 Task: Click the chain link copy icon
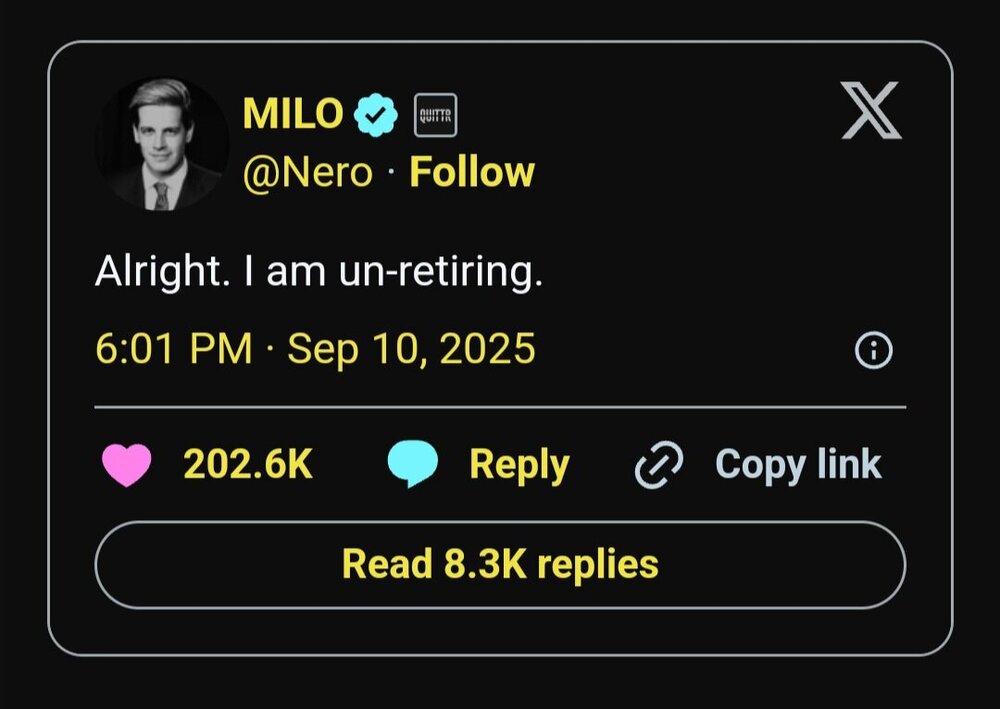point(659,465)
